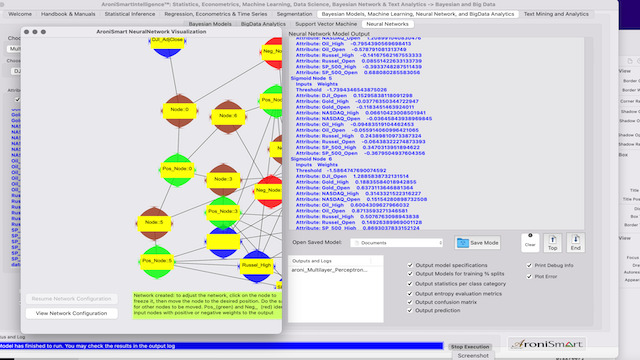This screenshot has width=640, height=360.
Task: Click Sigmoid Node 5 output line
Action: coord(311,78)
